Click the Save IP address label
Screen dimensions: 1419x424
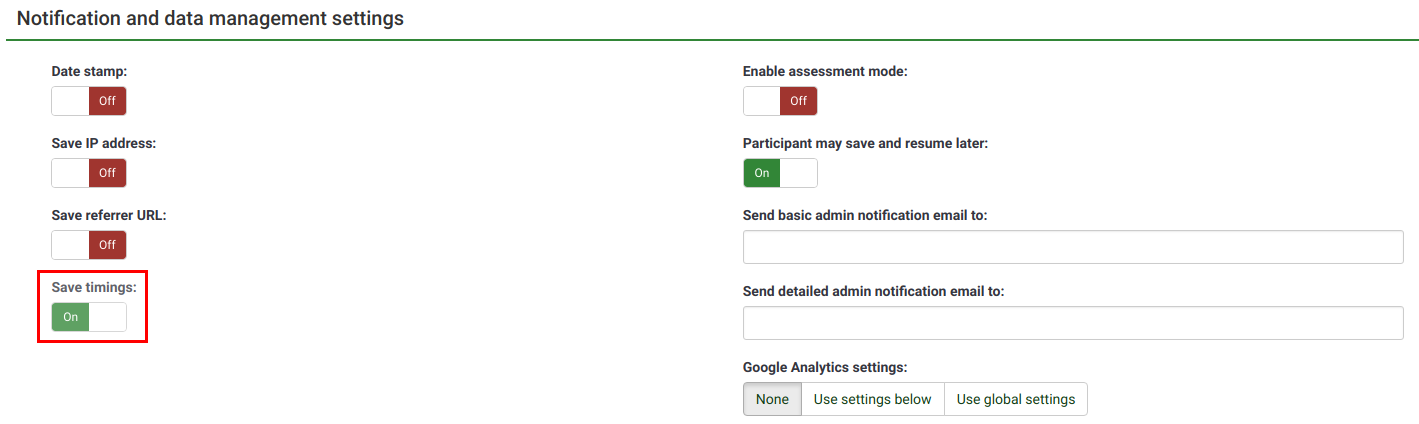(x=104, y=143)
